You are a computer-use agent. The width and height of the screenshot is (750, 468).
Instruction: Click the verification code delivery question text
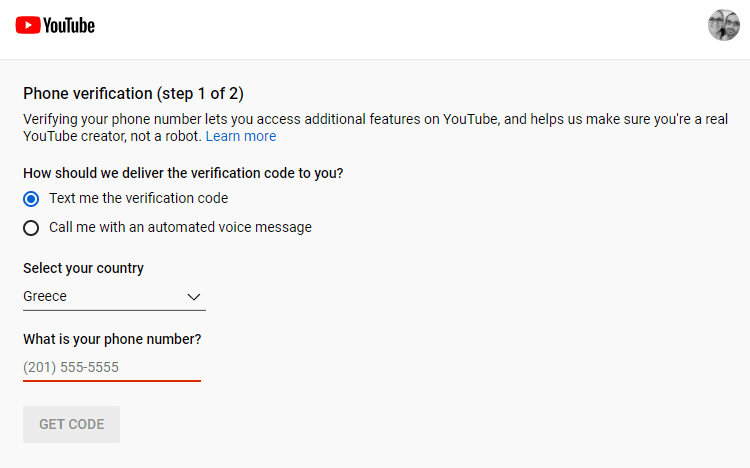tap(183, 173)
